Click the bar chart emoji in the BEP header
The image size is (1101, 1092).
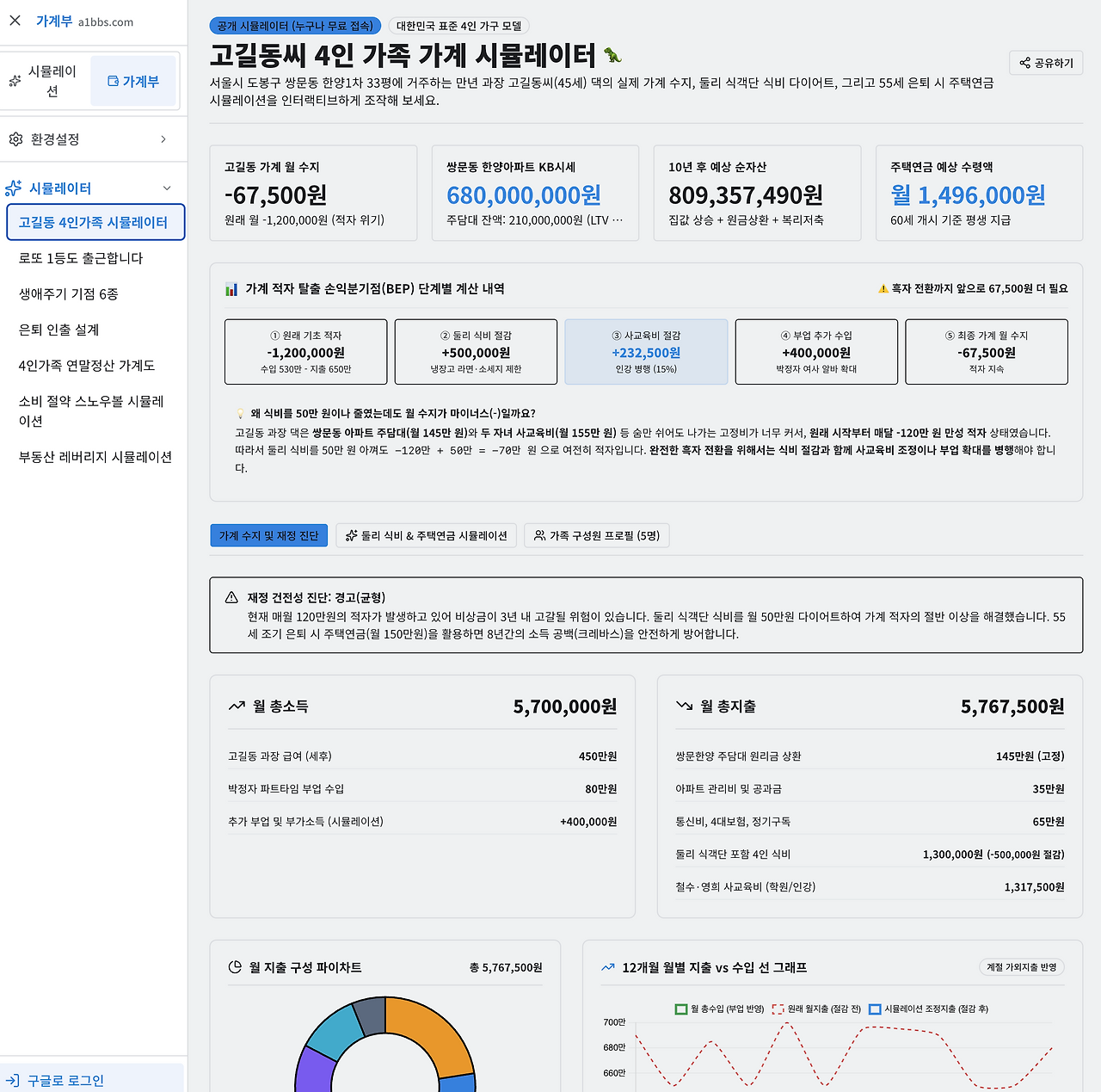[x=231, y=289]
